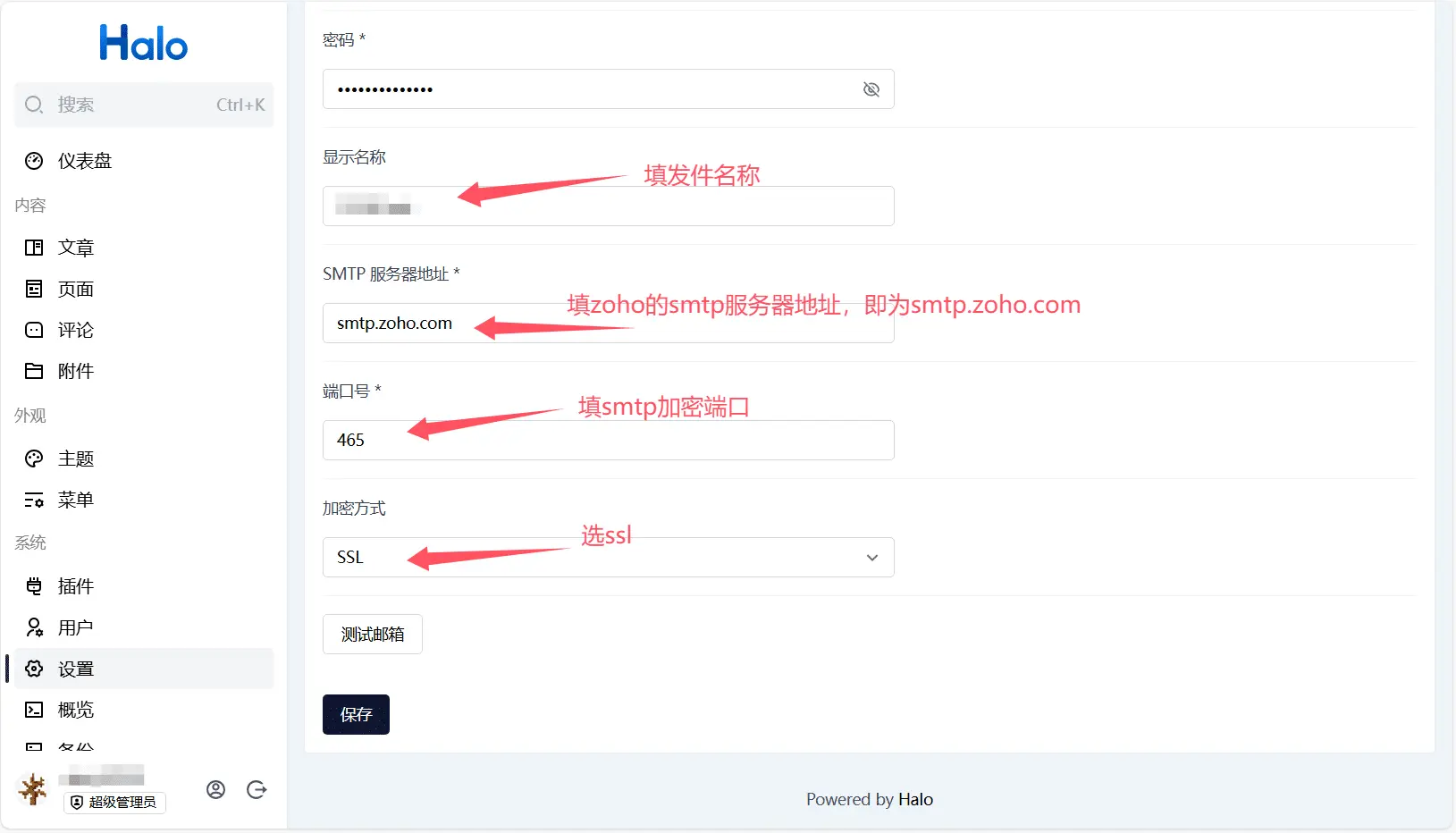The image size is (1456, 833).
Task: Open Overview (概览) sidebar entry
Action: [143, 710]
